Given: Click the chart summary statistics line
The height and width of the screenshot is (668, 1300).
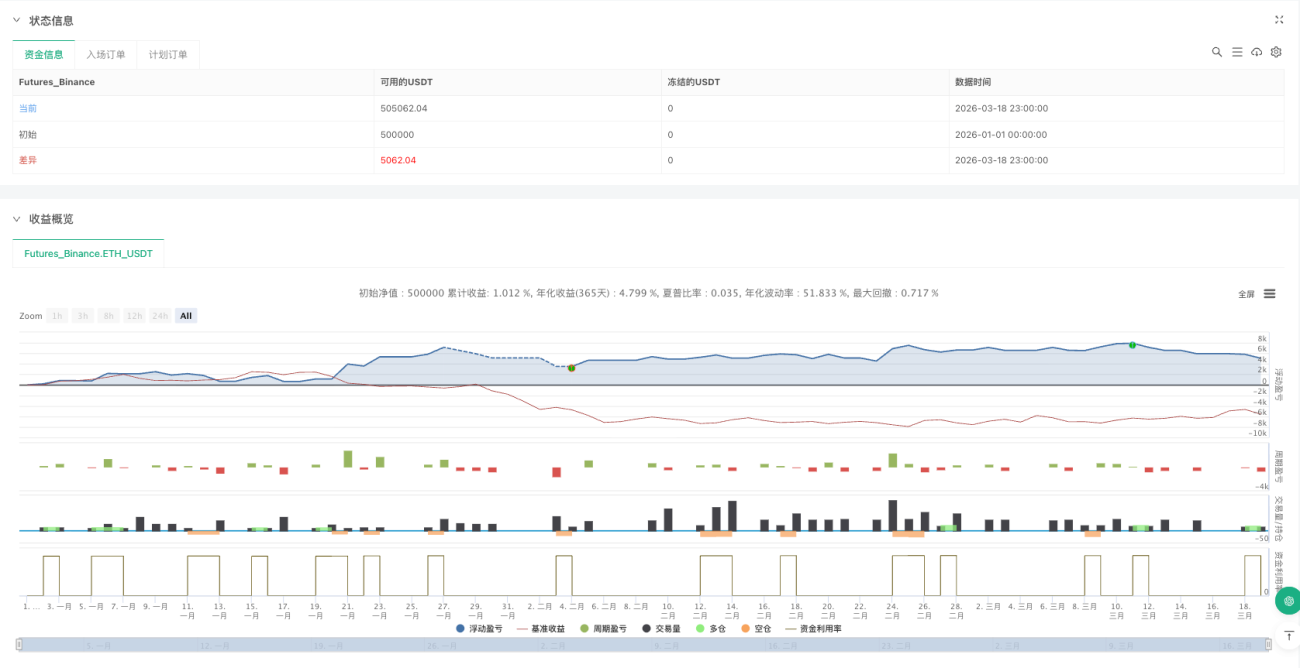Looking at the screenshot, I should coord(649,293).
